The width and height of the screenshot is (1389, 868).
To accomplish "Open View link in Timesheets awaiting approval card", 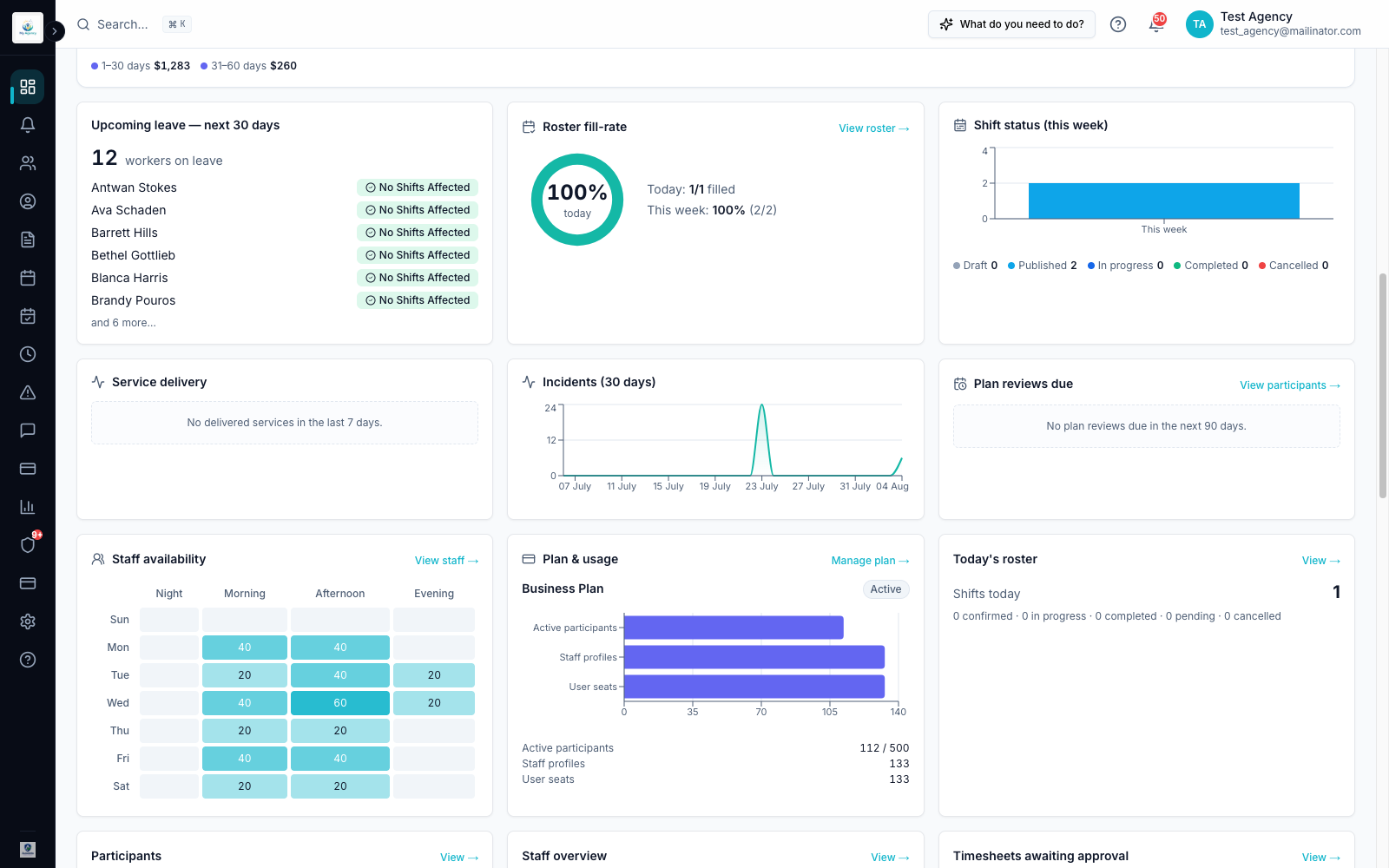I will click(1321, 858).
